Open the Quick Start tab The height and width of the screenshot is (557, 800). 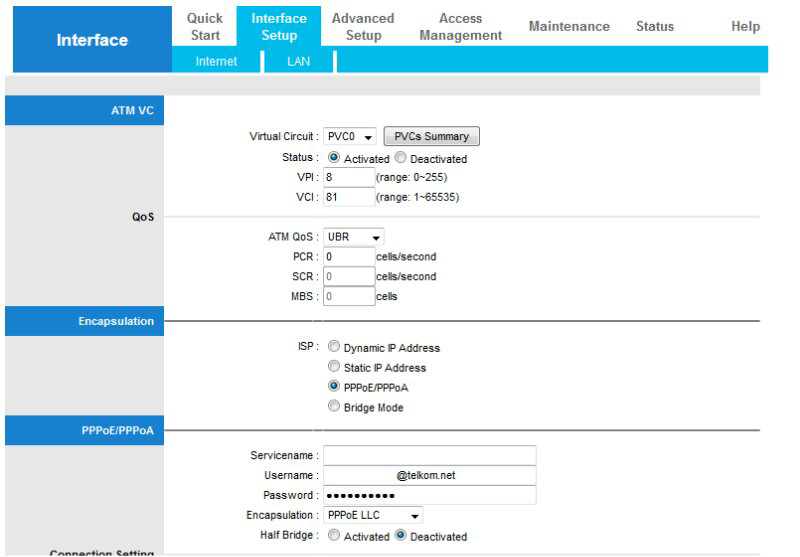[x=205, y=27]
